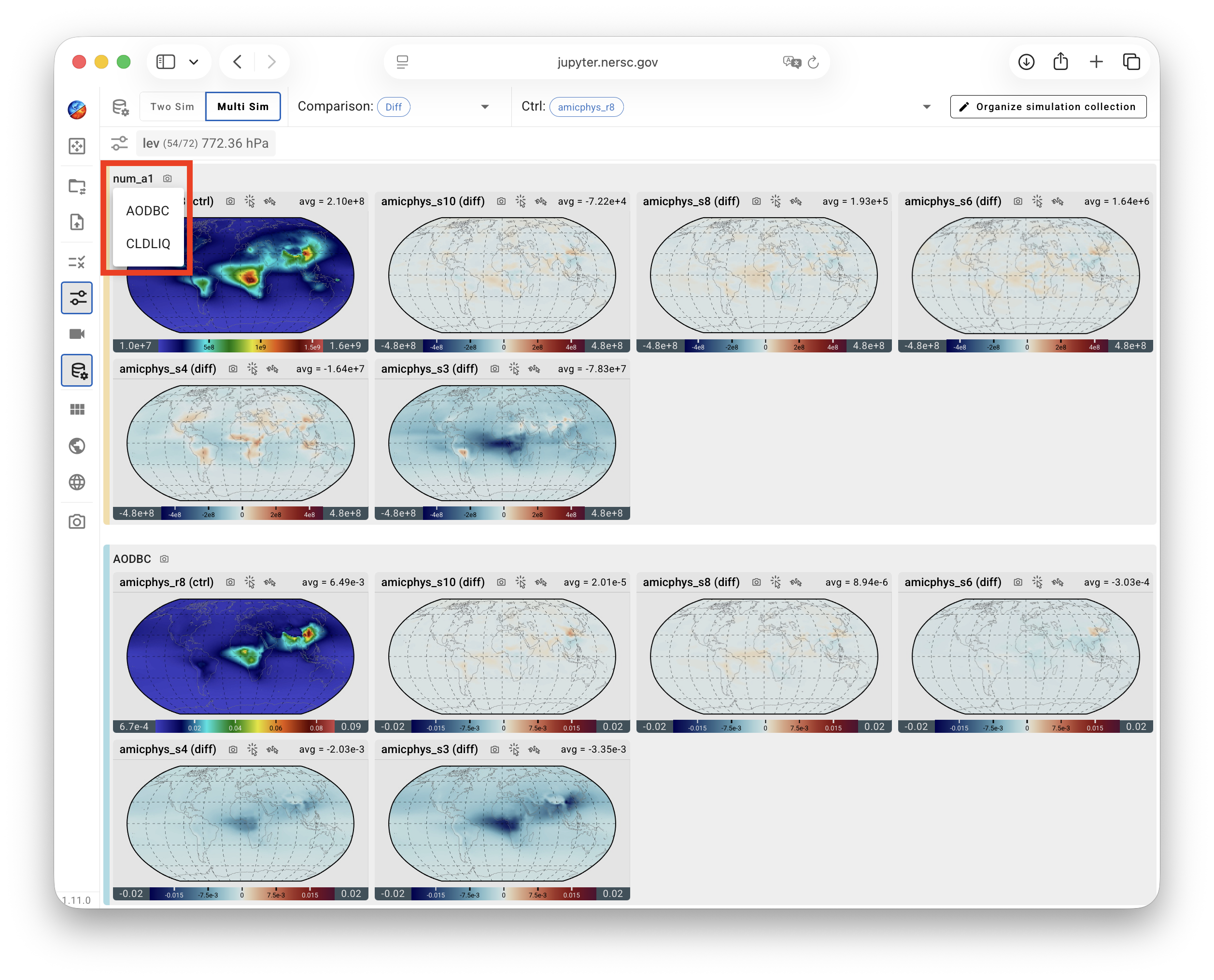Click the database settings icon beside Two Sim
Viewport: 1214px width, 980px height.
coord(120,107)
